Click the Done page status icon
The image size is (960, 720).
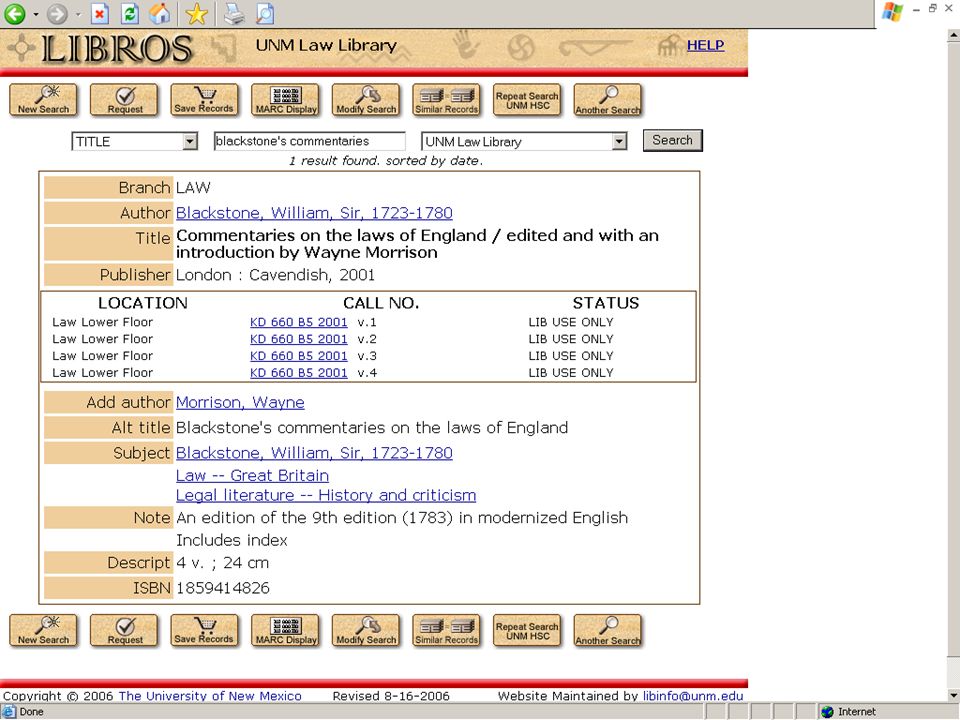point(9,711)
